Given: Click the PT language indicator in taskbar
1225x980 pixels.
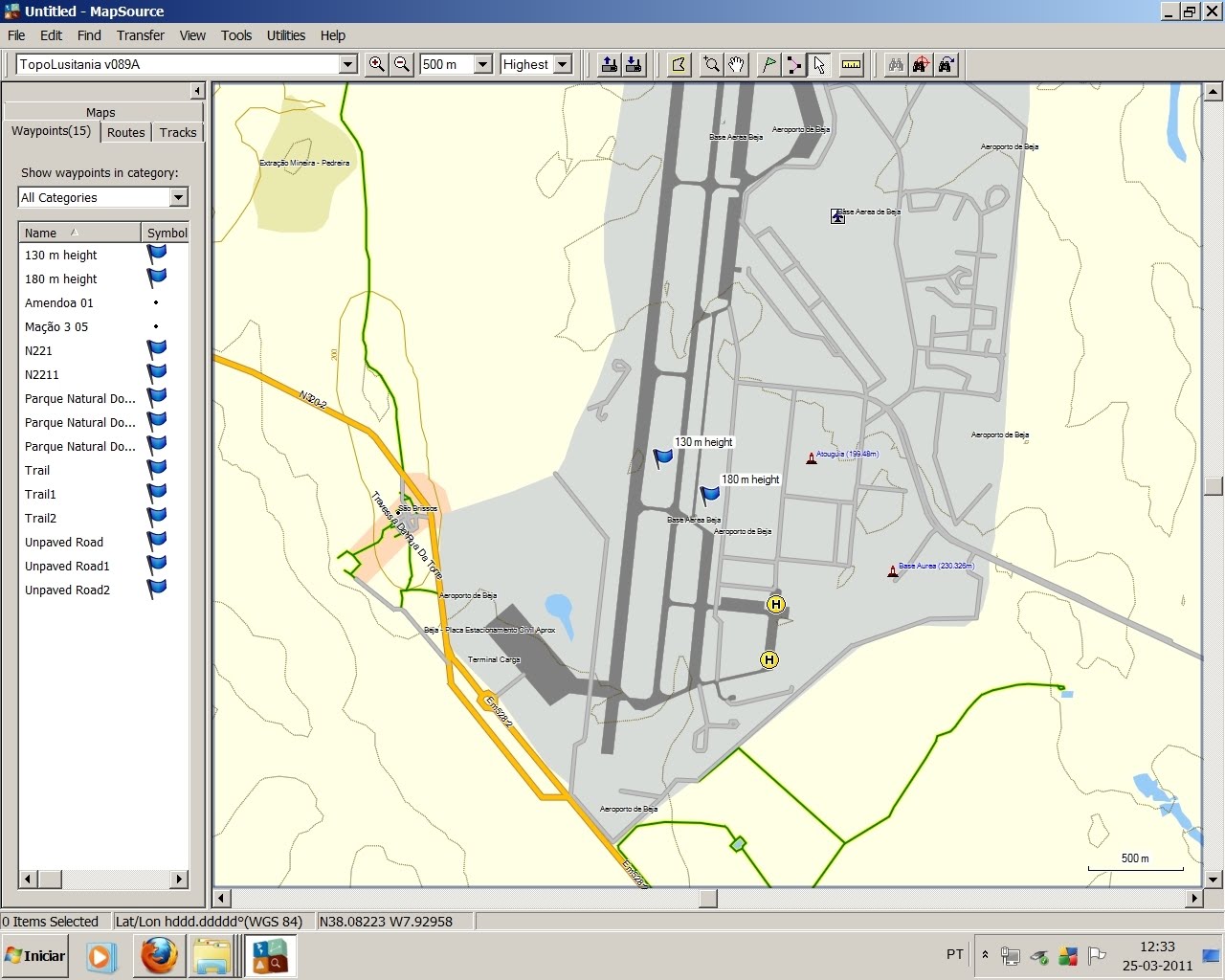Looking at the screenshot, I should point(954,954).
